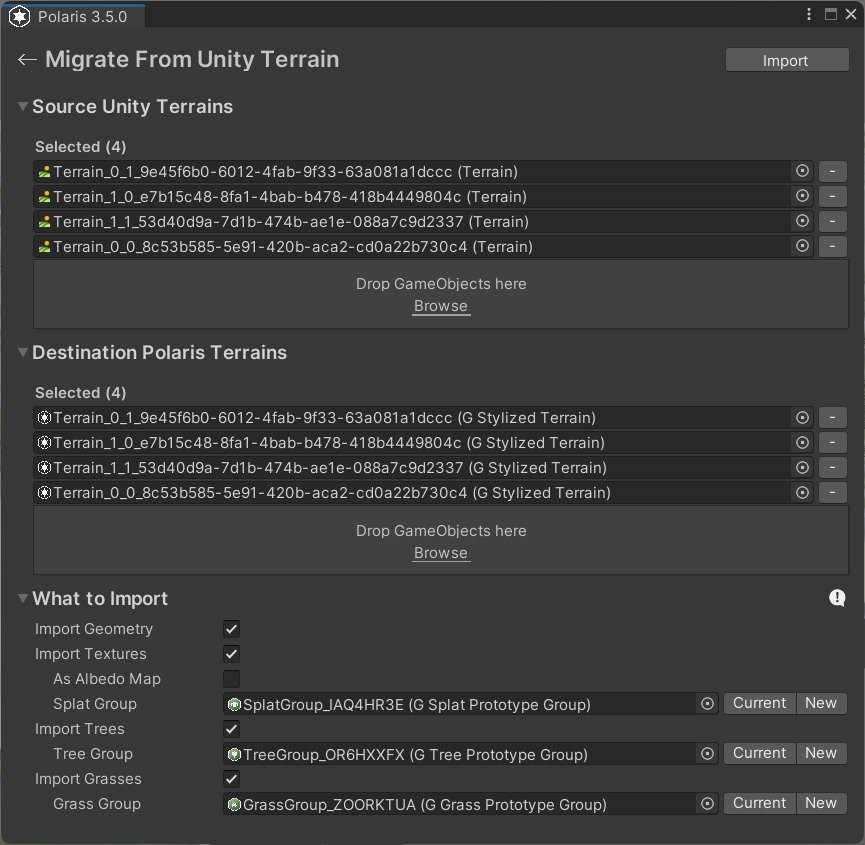The height and width of the screenshot is (845, 865).
Task: Toggle the Import Geometry checkbox
Action: (x=232, y=629)
